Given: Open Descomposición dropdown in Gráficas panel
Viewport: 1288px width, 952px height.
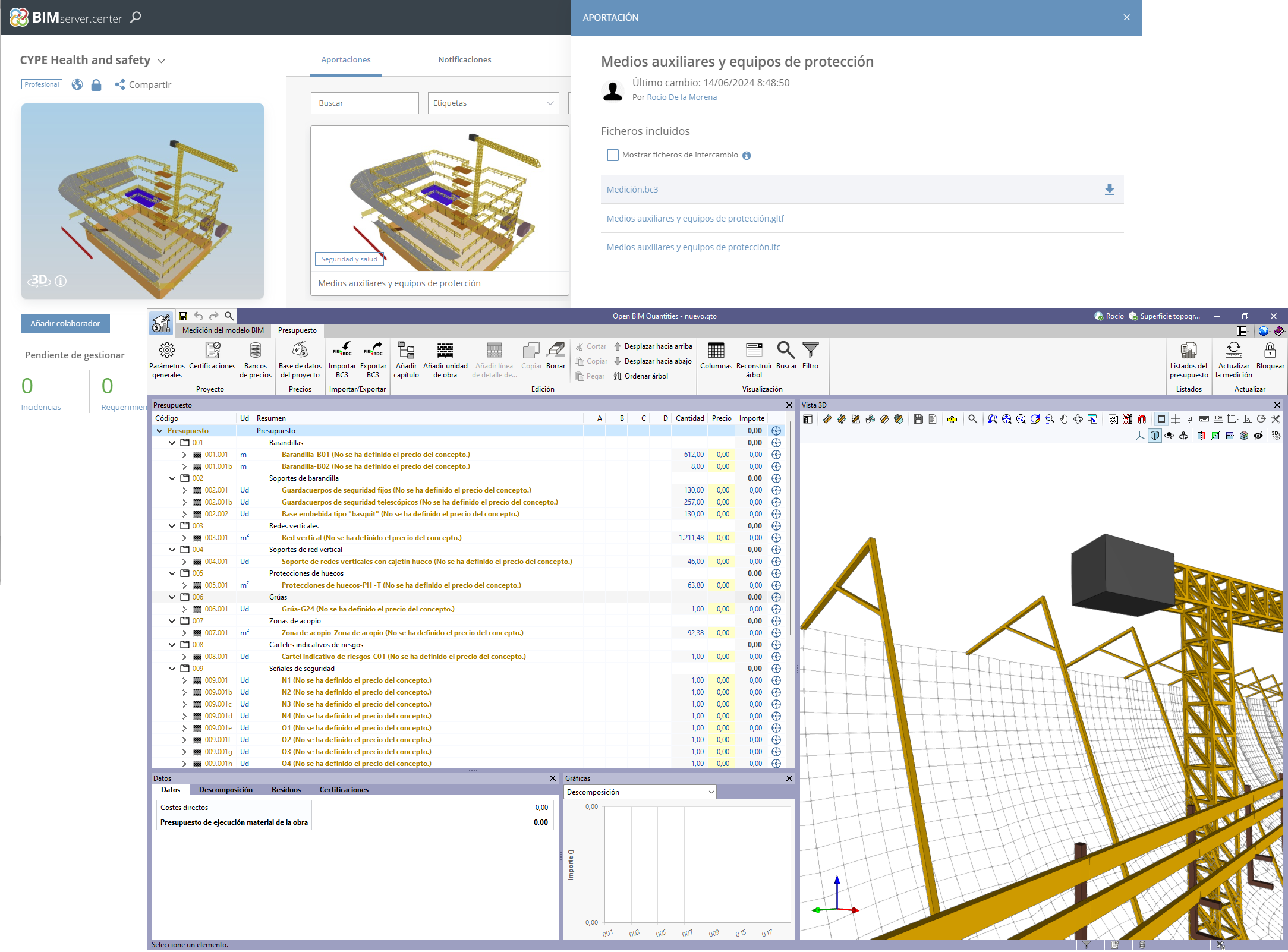Looking at the screenshot, I should (640, 792).
